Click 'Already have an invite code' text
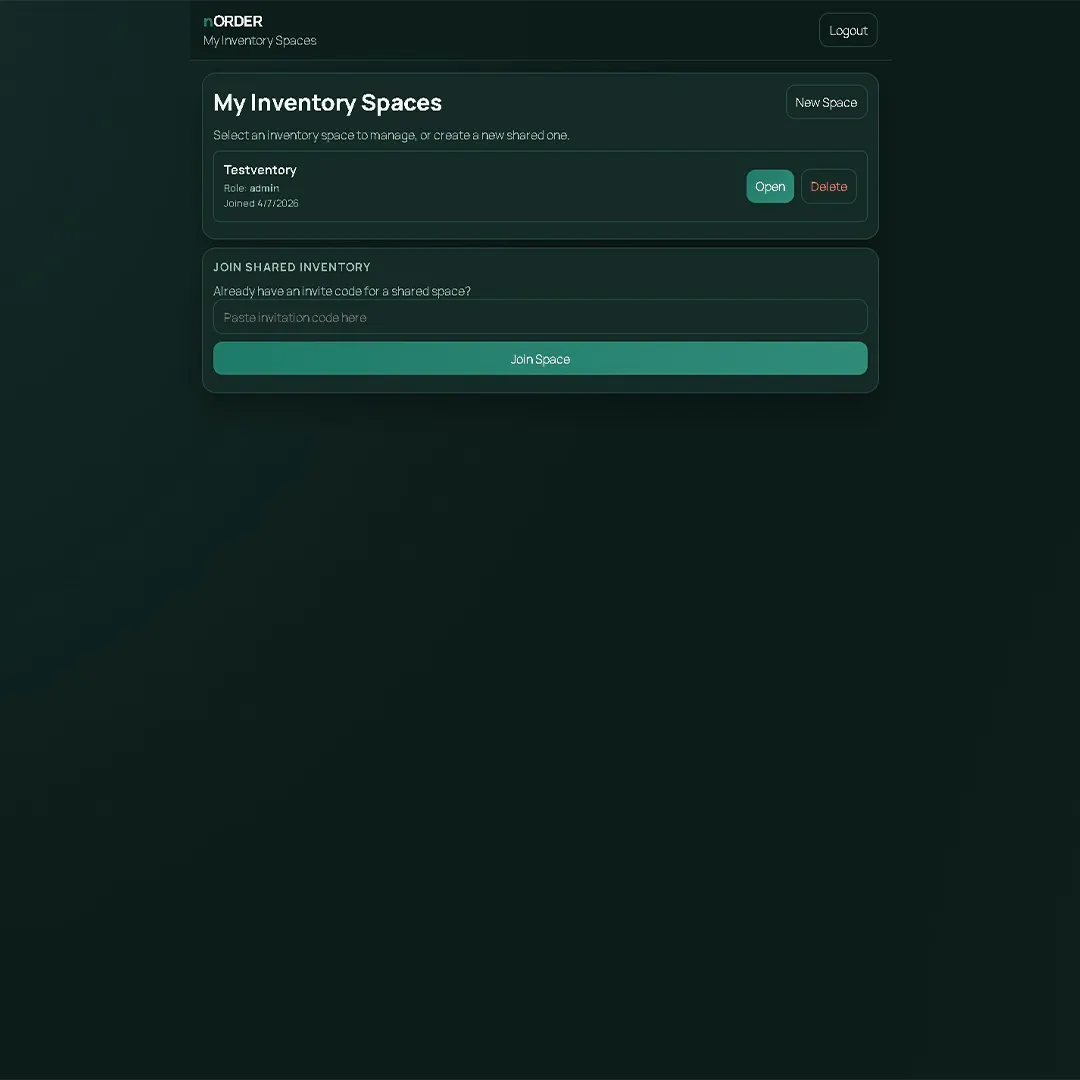This screenshot has height=1080, width=1080. point(342,291)
